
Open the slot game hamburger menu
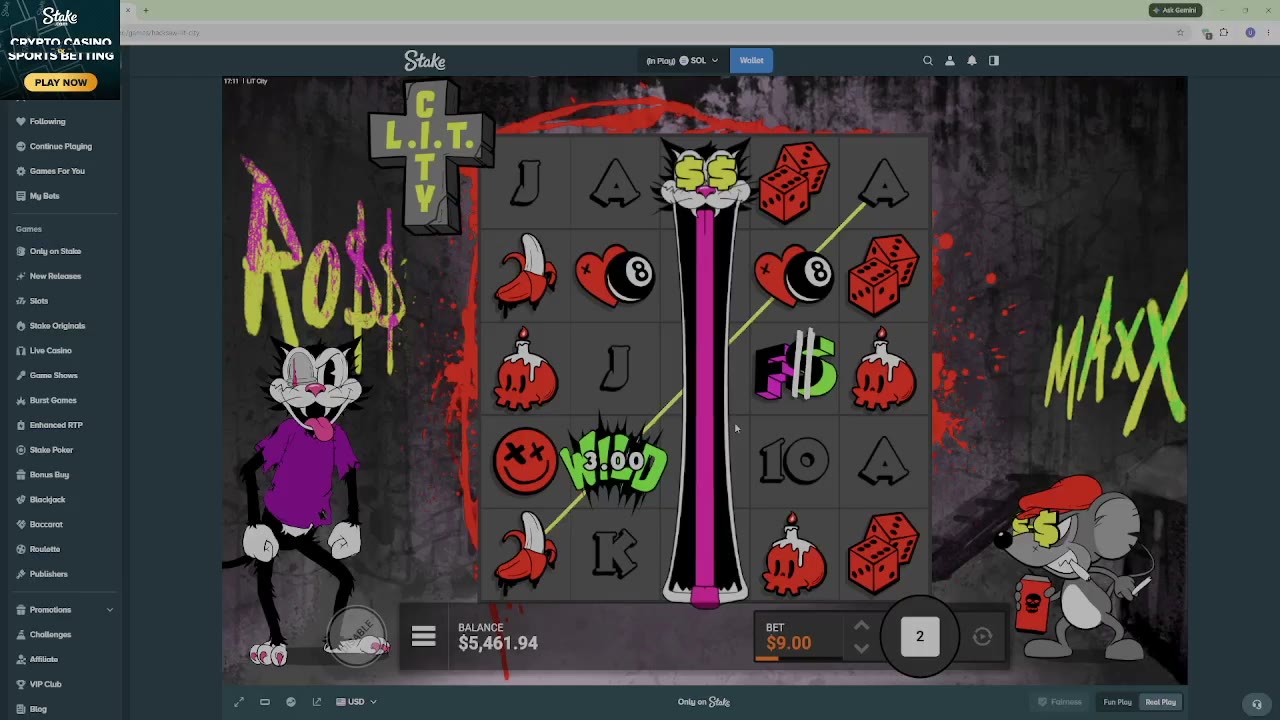click(424, 636)
